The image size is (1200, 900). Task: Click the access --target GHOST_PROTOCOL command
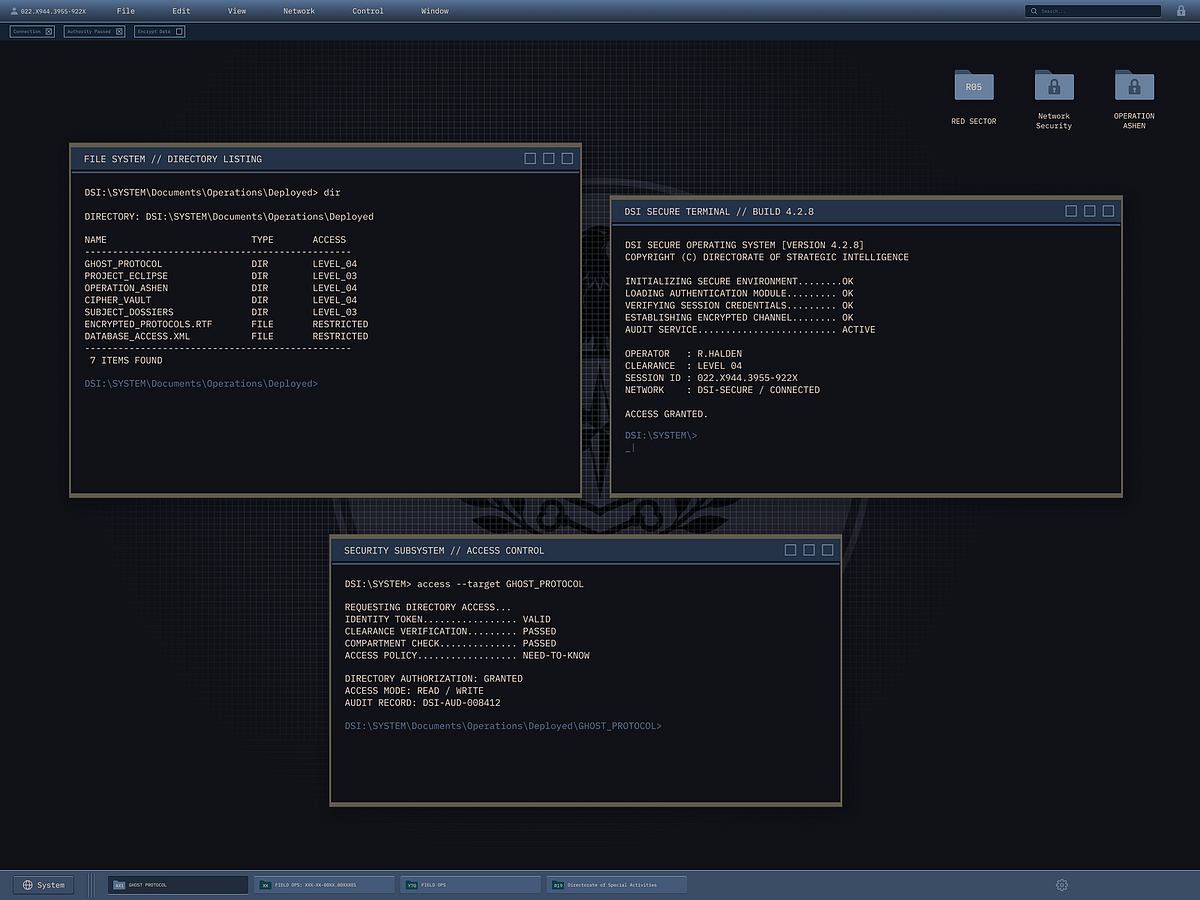(500, 584)
